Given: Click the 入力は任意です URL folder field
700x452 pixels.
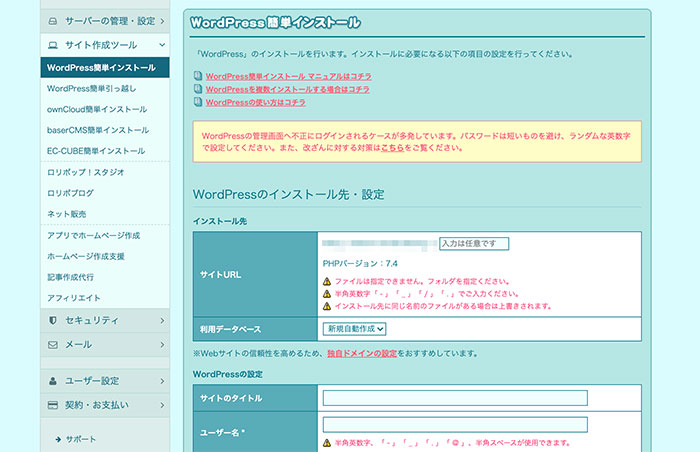Looking at the screenshot, I should [x=474, y=243].
